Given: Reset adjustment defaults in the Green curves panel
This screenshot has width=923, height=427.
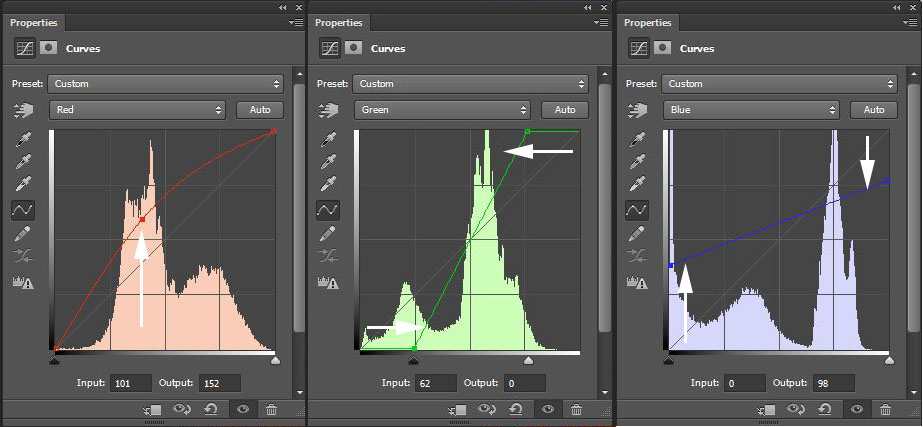Looking at the screenshot, I should [516, 409].
